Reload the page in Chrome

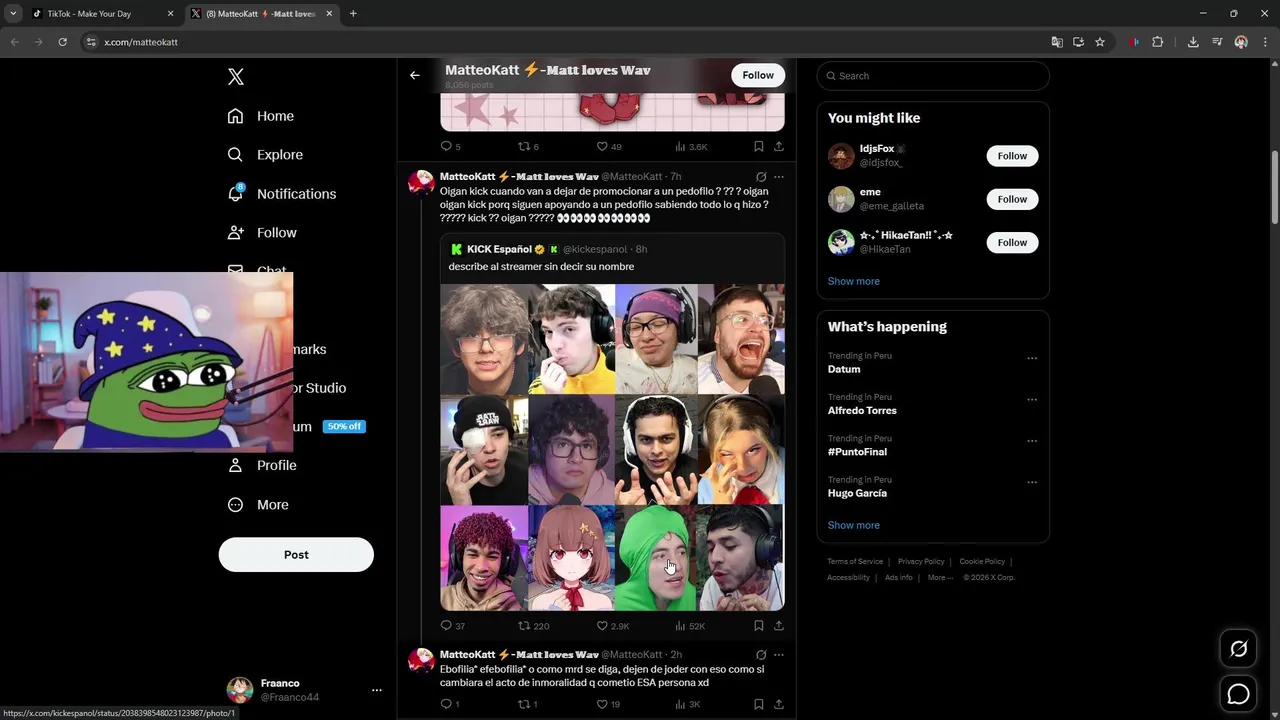click(62, 42)
